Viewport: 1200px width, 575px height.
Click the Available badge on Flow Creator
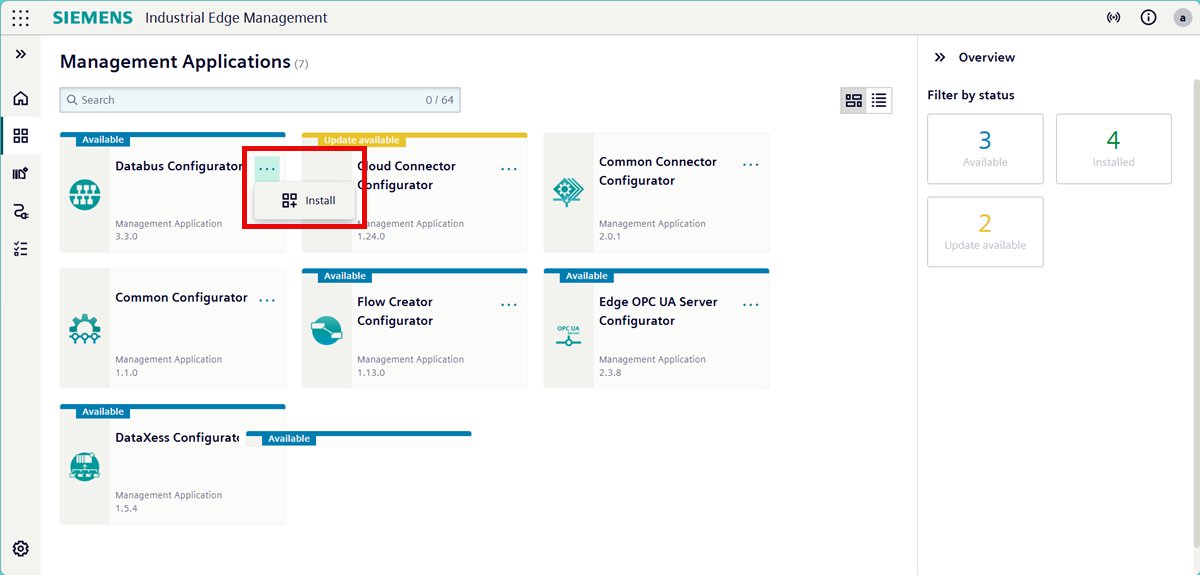[x=345, y=276]
